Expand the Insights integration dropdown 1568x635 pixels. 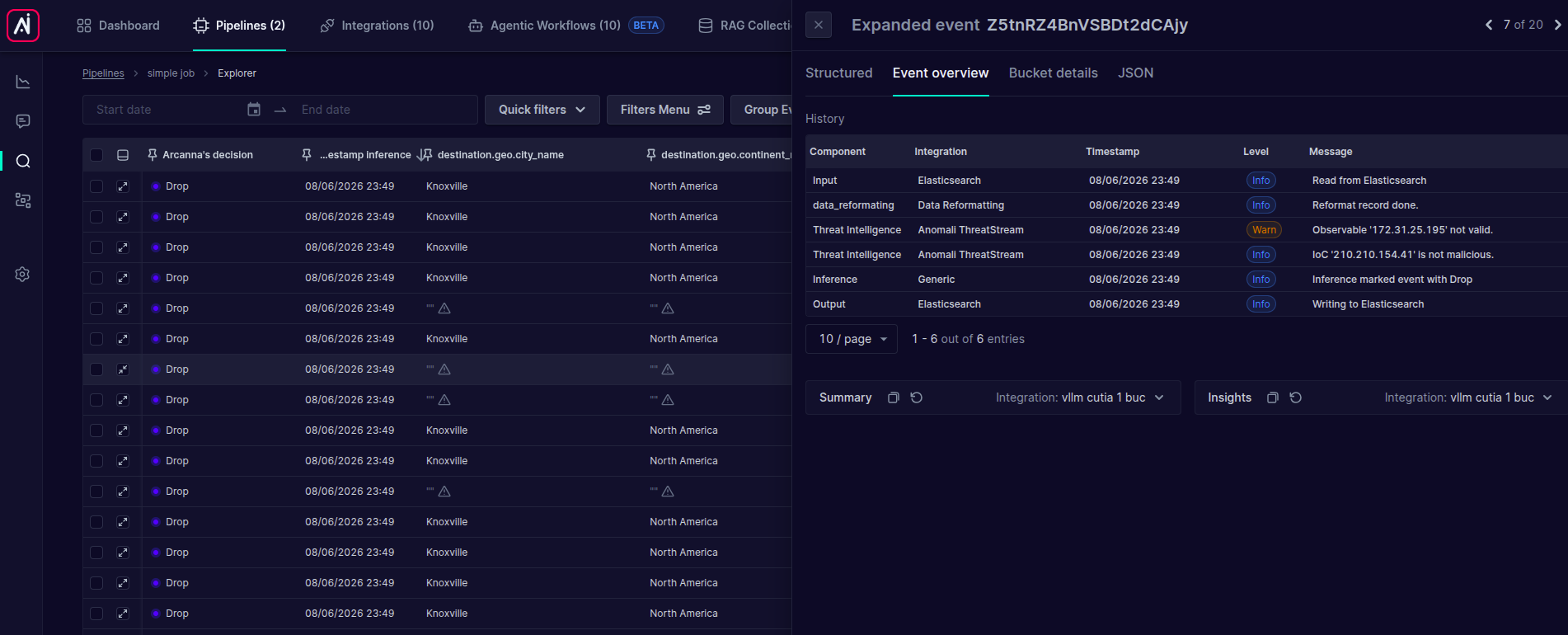point(1468,397)
